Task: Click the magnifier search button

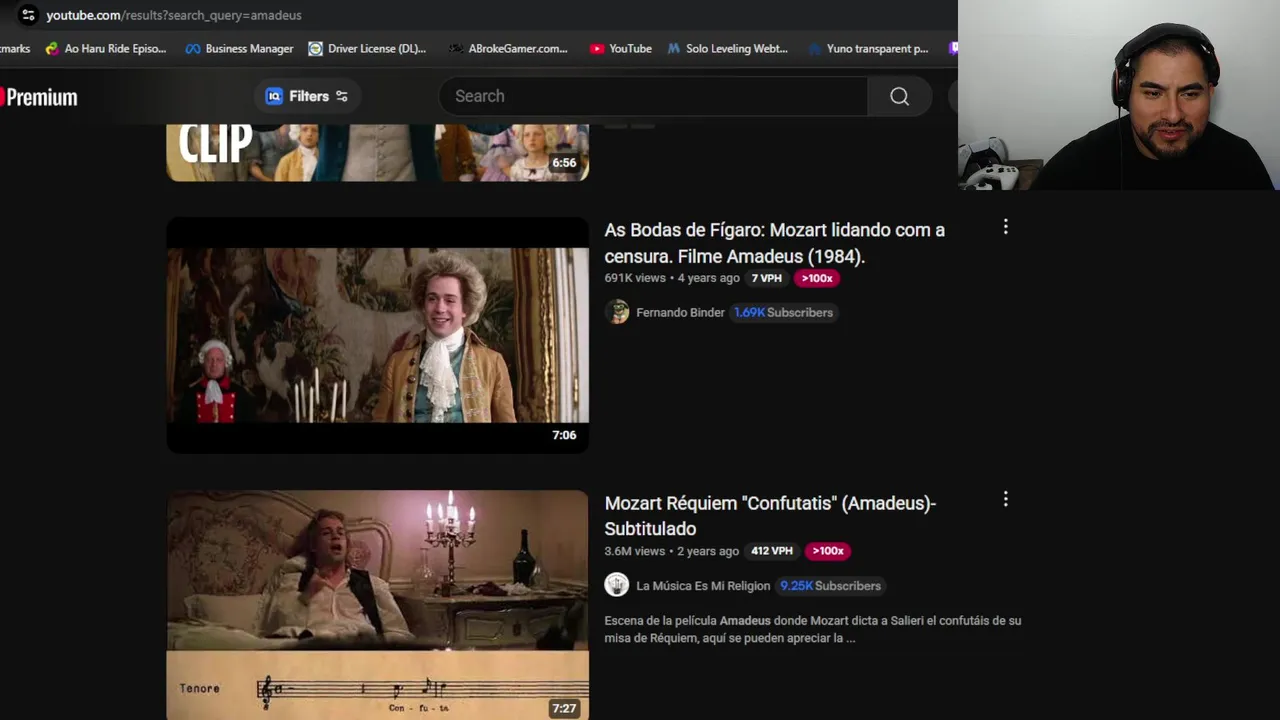Action: 900,96
